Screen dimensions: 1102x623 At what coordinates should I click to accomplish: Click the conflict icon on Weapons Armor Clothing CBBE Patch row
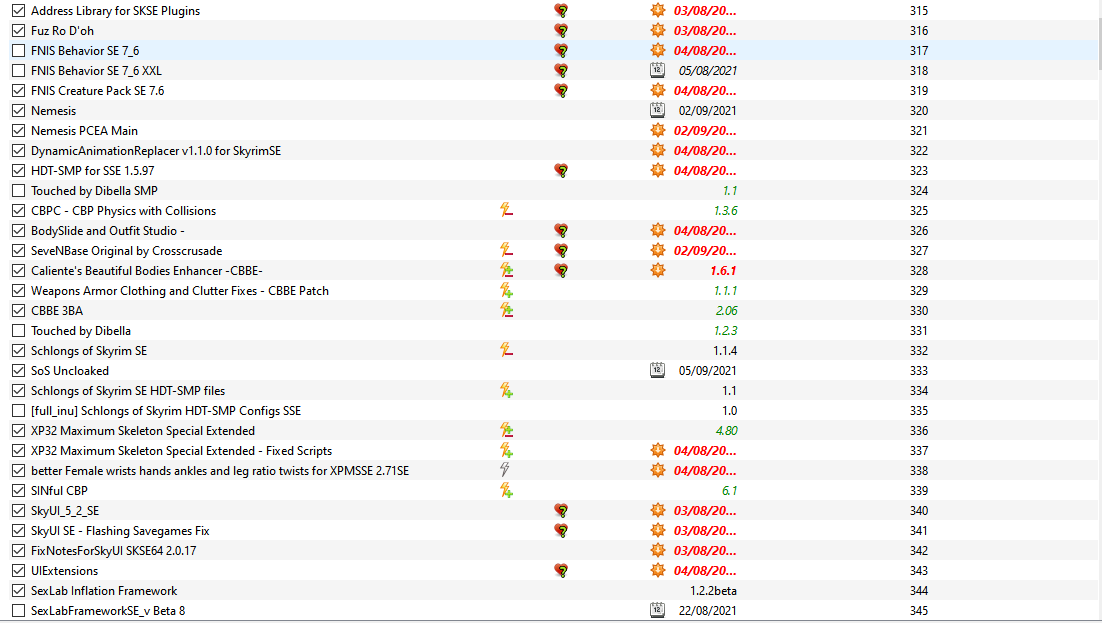(x=506, y=290)
